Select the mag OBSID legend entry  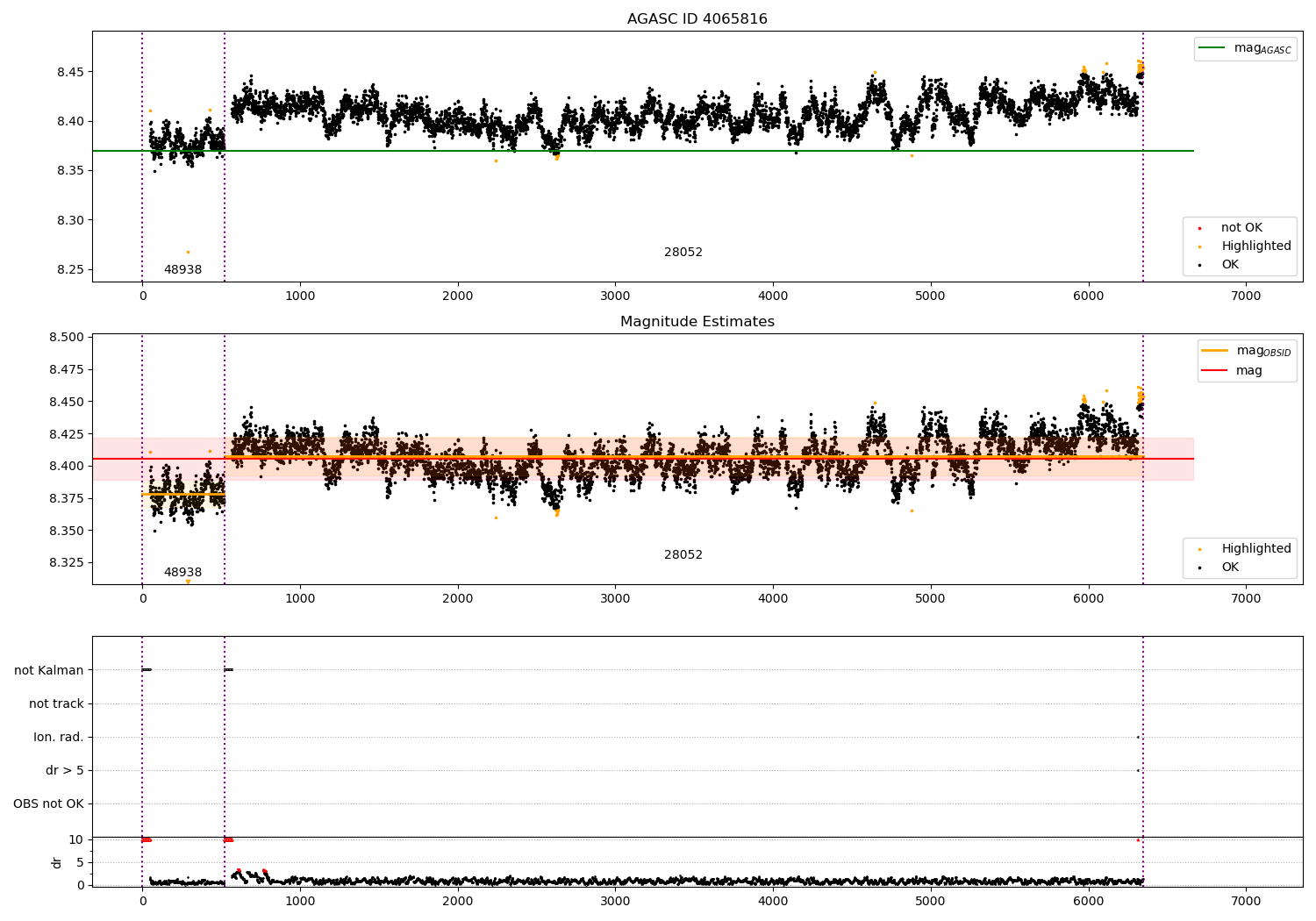point(1247,351)
